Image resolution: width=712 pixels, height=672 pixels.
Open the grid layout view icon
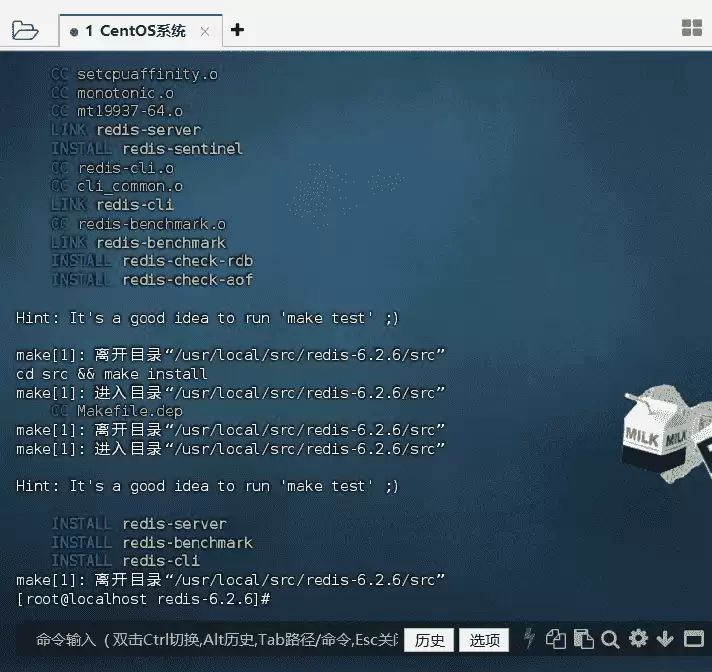pos(692,28)
